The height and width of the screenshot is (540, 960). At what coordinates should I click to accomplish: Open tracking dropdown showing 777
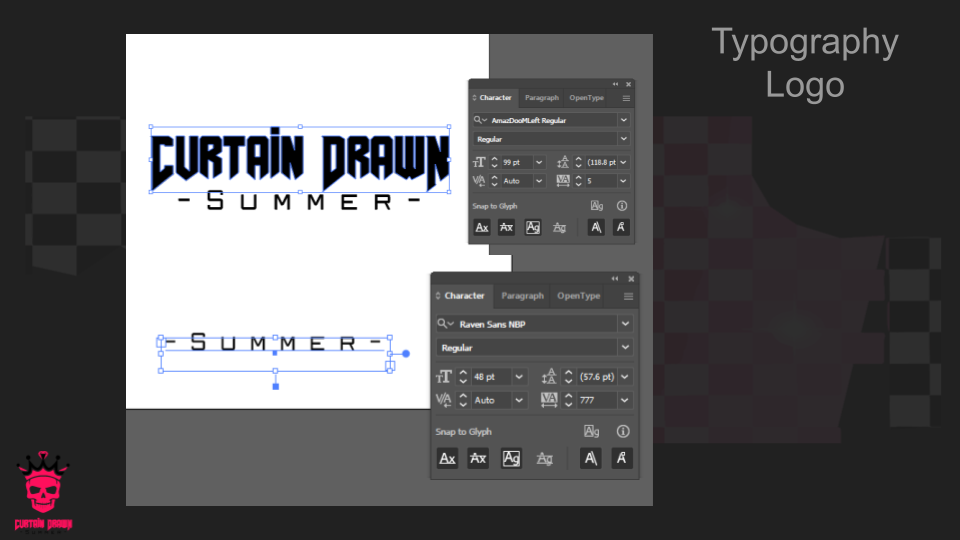[625, 400]
